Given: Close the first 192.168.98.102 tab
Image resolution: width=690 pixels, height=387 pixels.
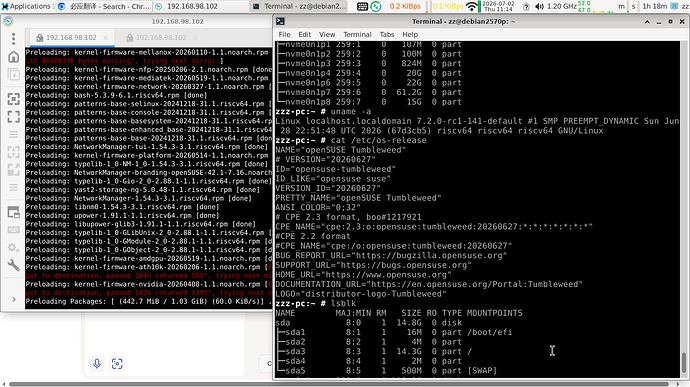Looking at the screenshot, I should (x=106, y=38).
